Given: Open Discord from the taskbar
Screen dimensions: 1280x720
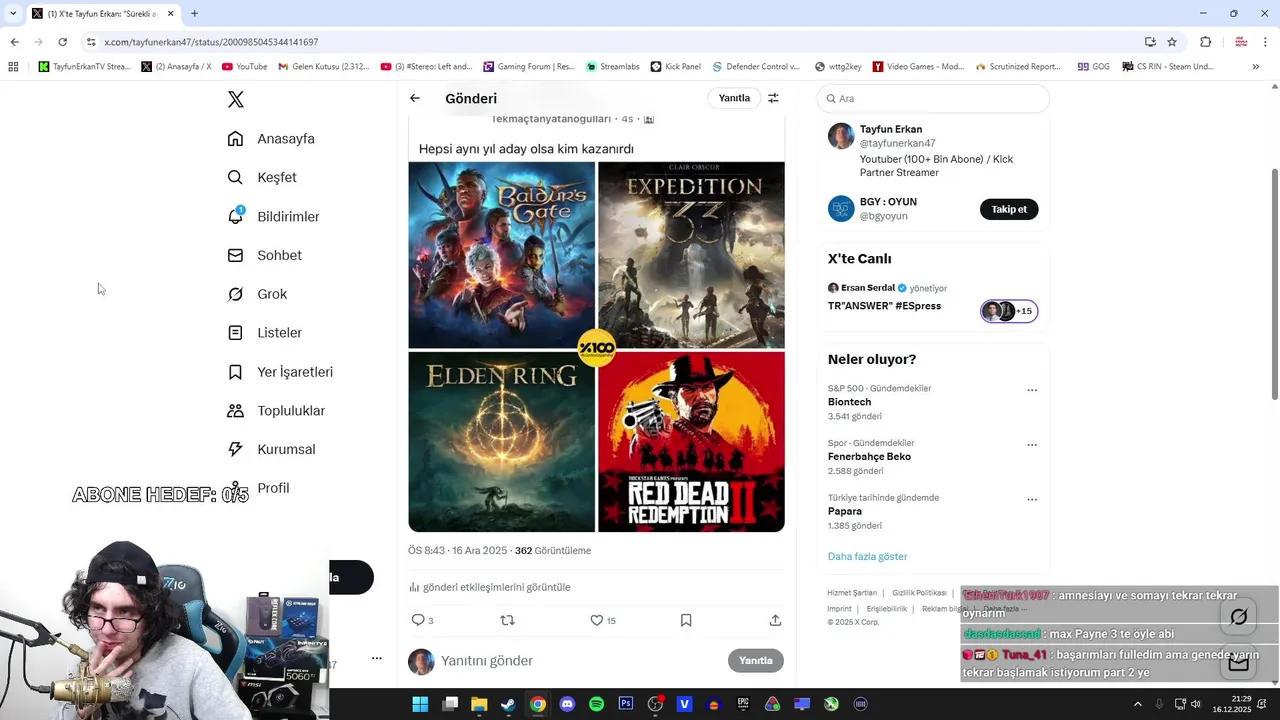Looking at the screenshot, I should (x=567, y=704).
